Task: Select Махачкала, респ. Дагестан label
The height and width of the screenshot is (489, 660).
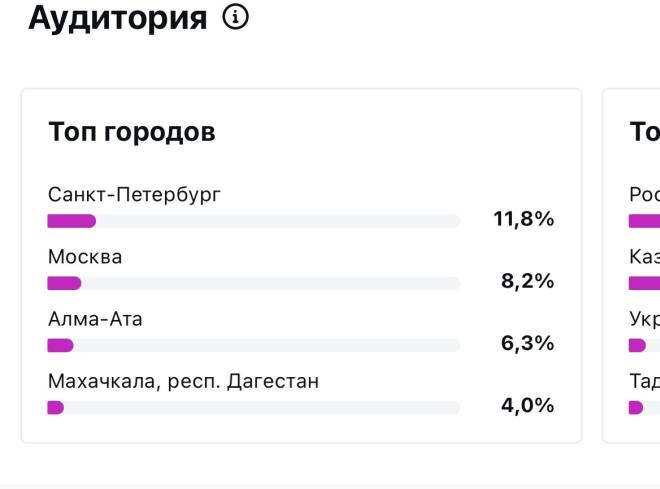Action: (184, 382)
